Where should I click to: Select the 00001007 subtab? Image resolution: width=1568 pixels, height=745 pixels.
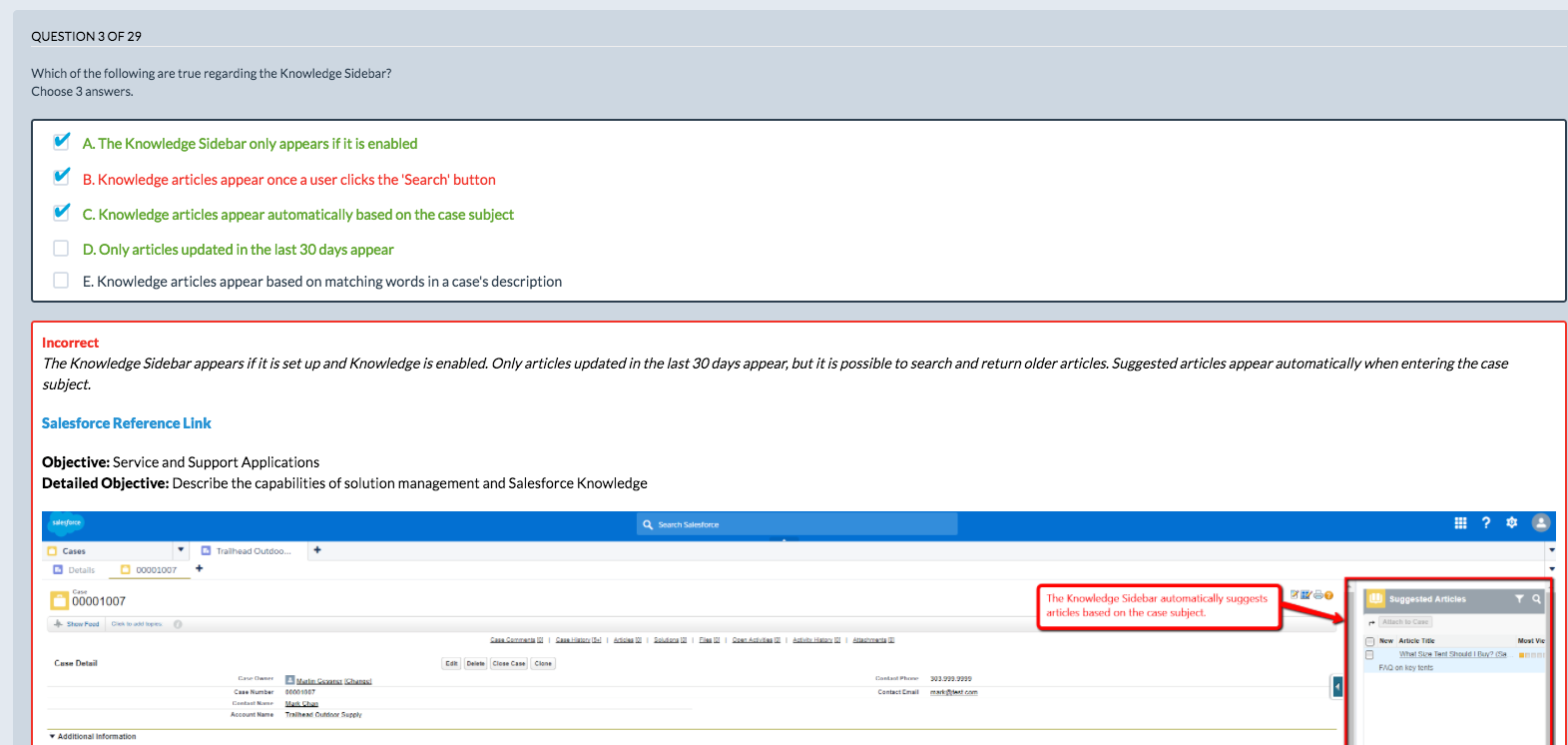(149, 570)
